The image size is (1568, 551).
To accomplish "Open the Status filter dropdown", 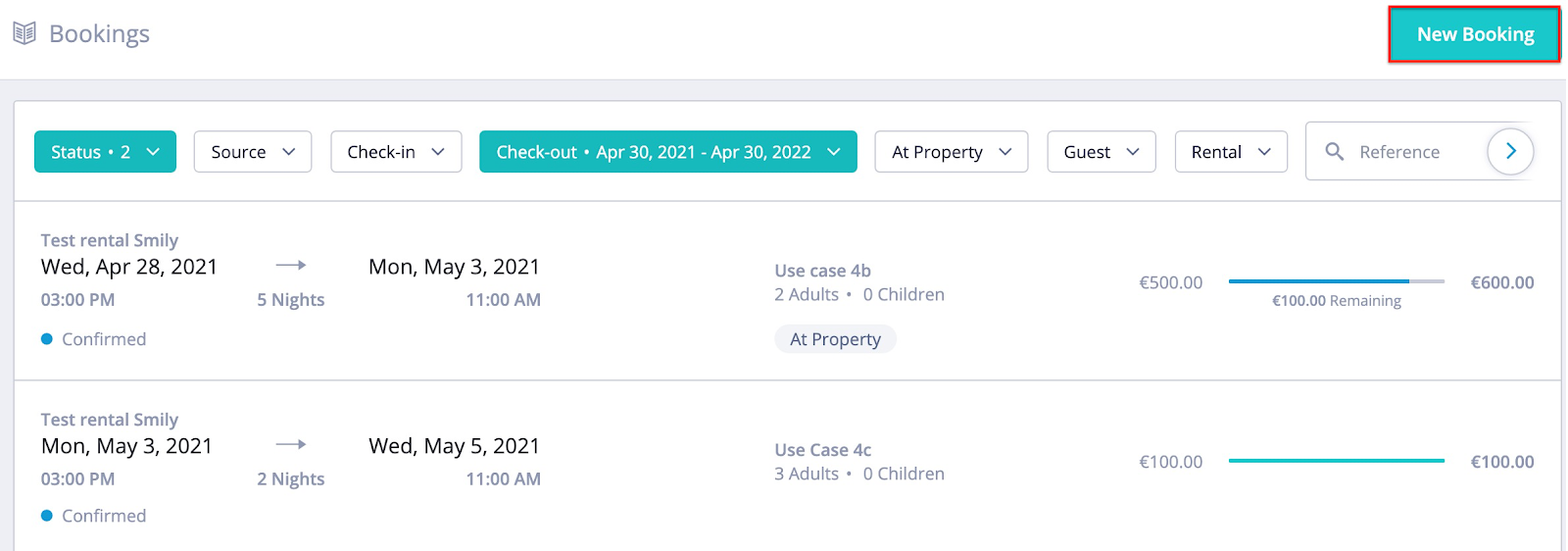I will click(105, 152).
